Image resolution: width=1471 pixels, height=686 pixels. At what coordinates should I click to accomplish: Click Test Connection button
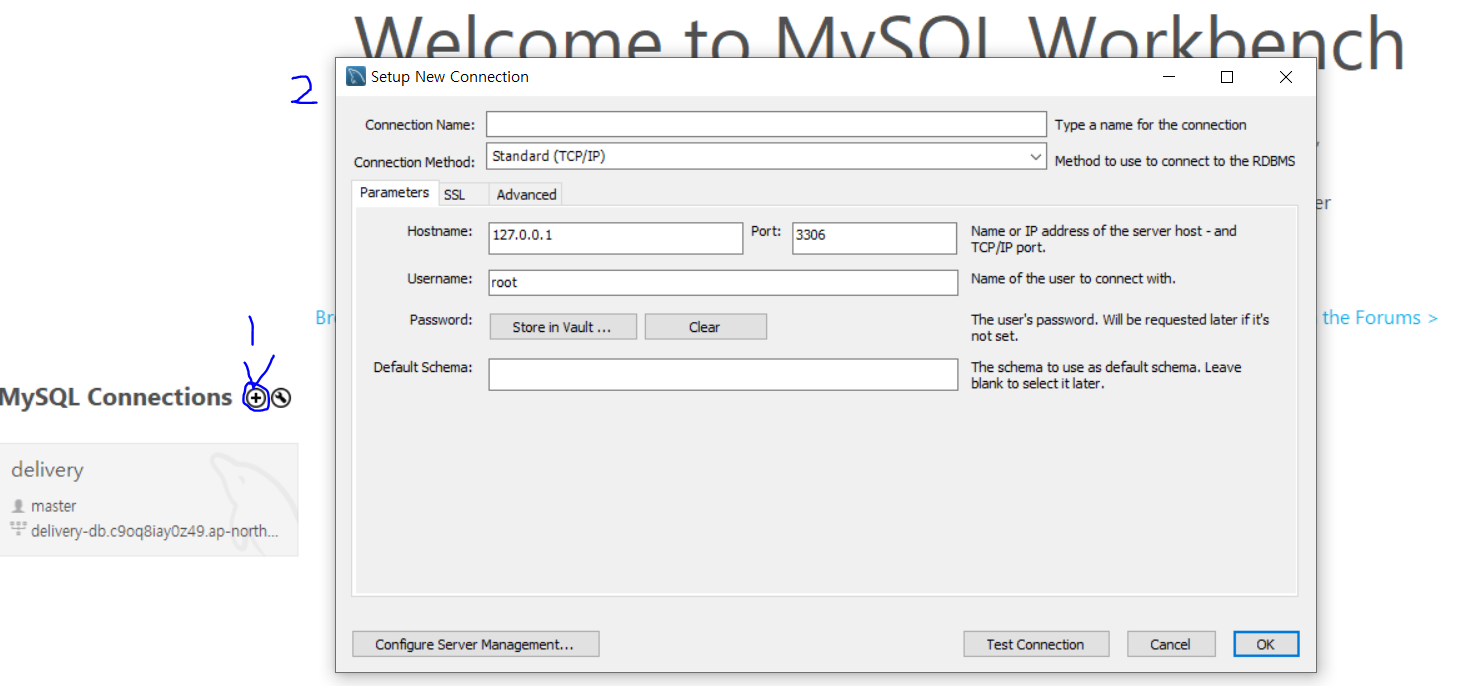[1036, 644]
